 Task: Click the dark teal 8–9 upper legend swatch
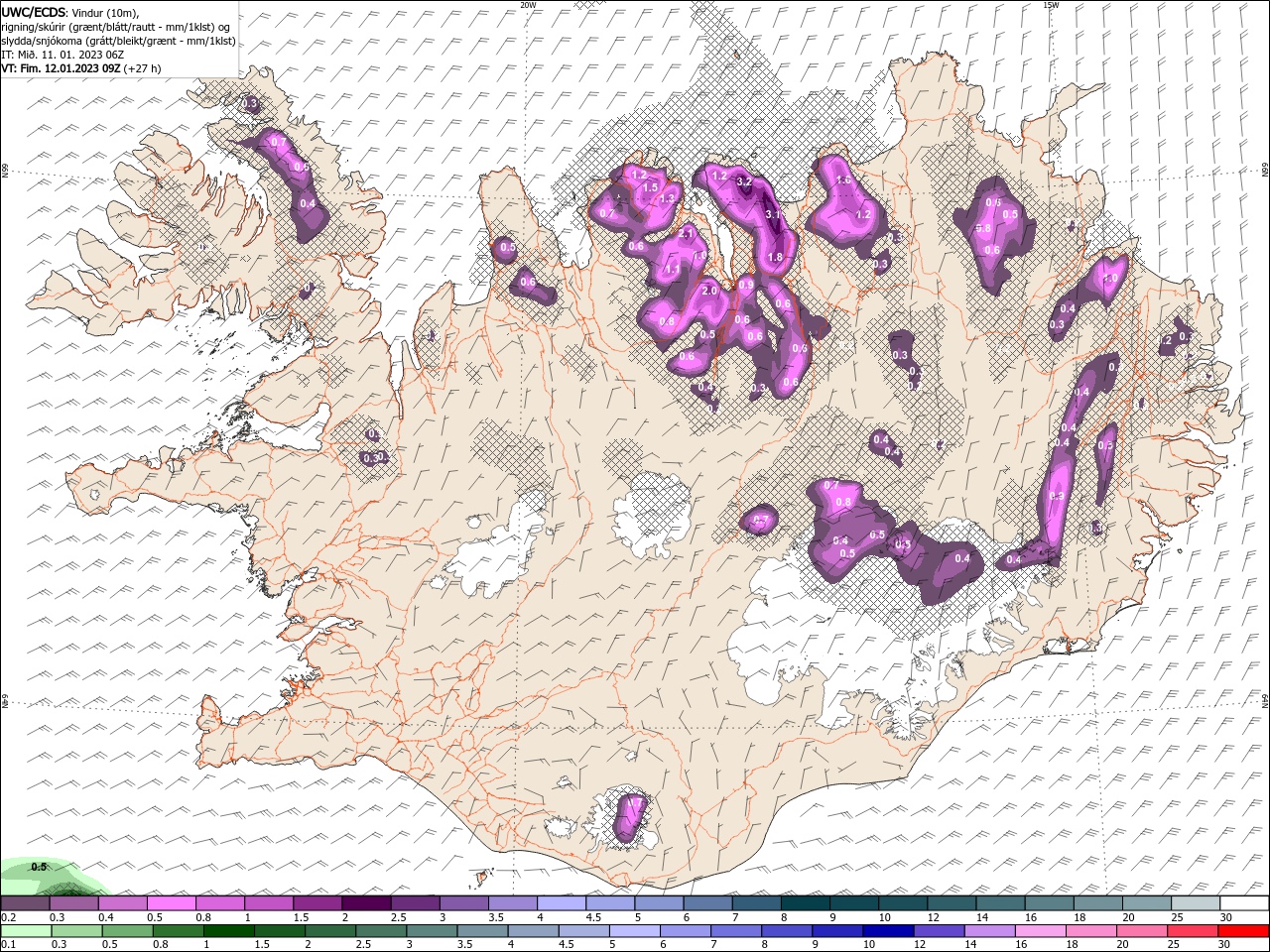pyautogui.click(x=805, y=903)
